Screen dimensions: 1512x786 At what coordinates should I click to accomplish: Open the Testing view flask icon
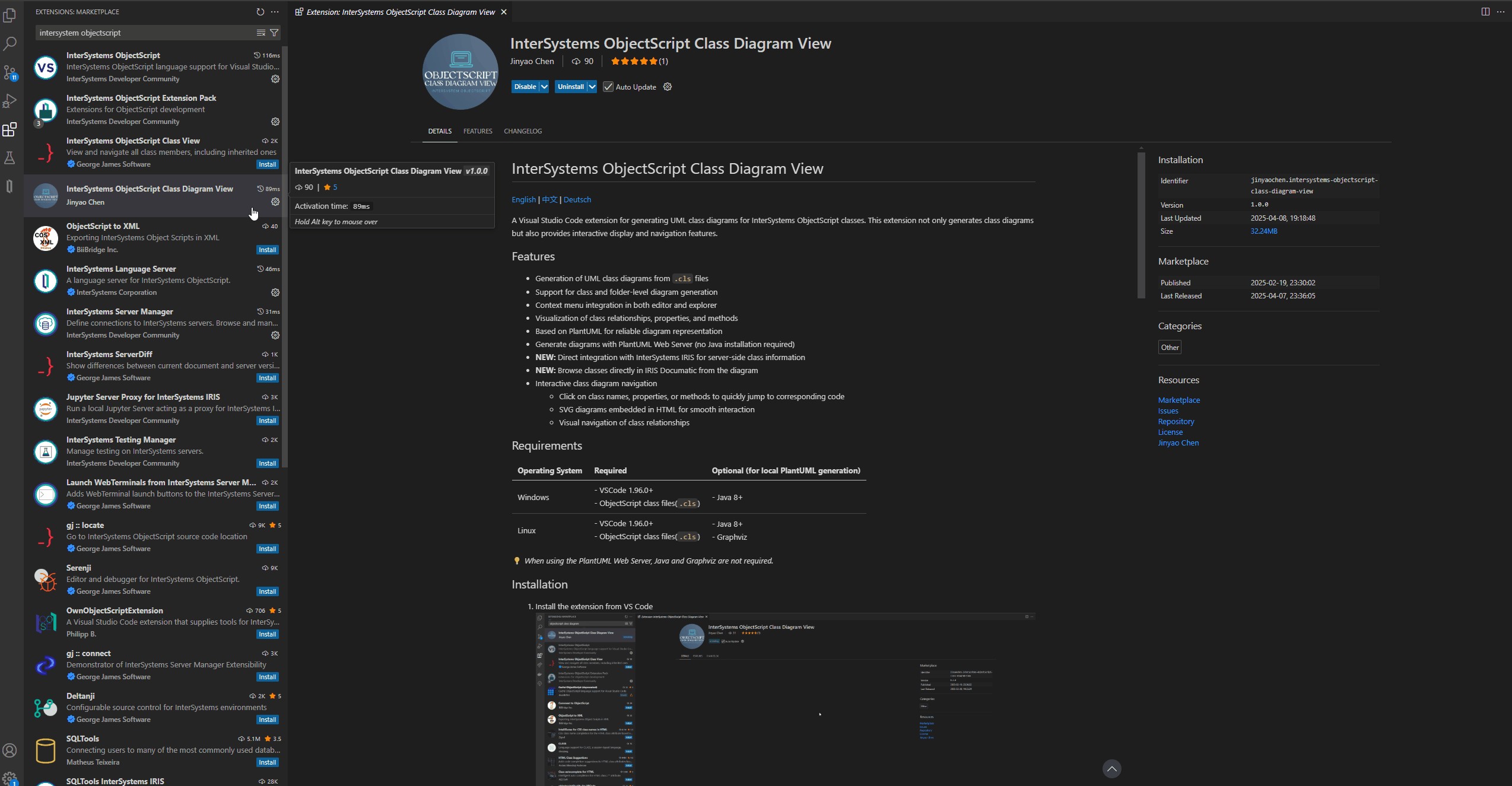10,158
